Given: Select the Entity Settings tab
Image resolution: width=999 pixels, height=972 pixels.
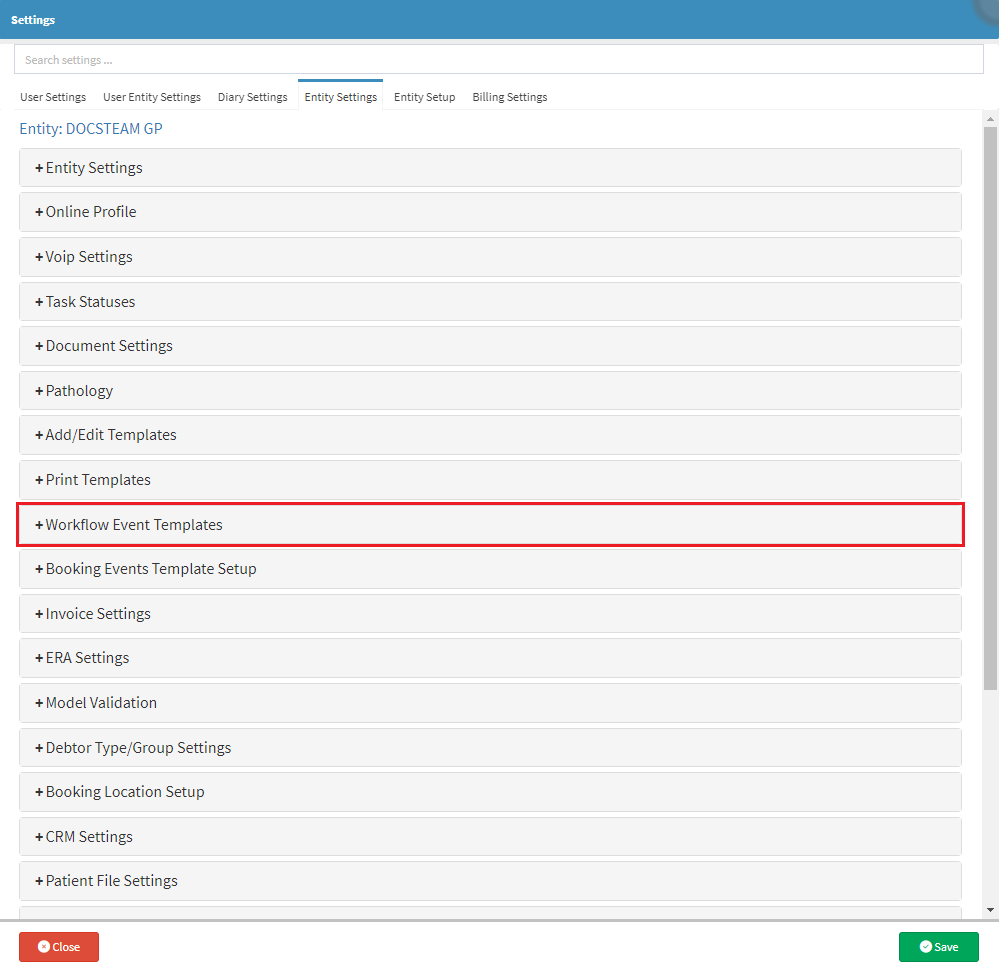Looking at the screenshot, I should (x=340, y=97).
